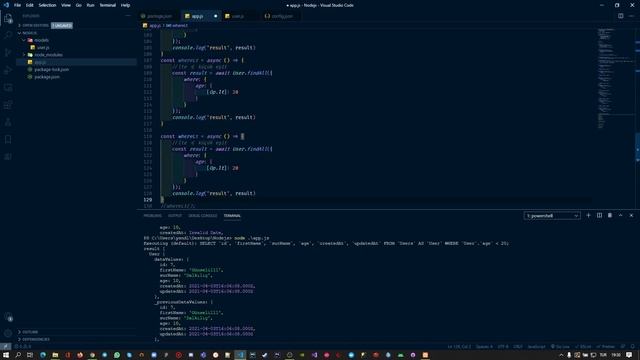Open Windows Start menu
The height and width of the screenshot is (360, 640).
[6, 355]
